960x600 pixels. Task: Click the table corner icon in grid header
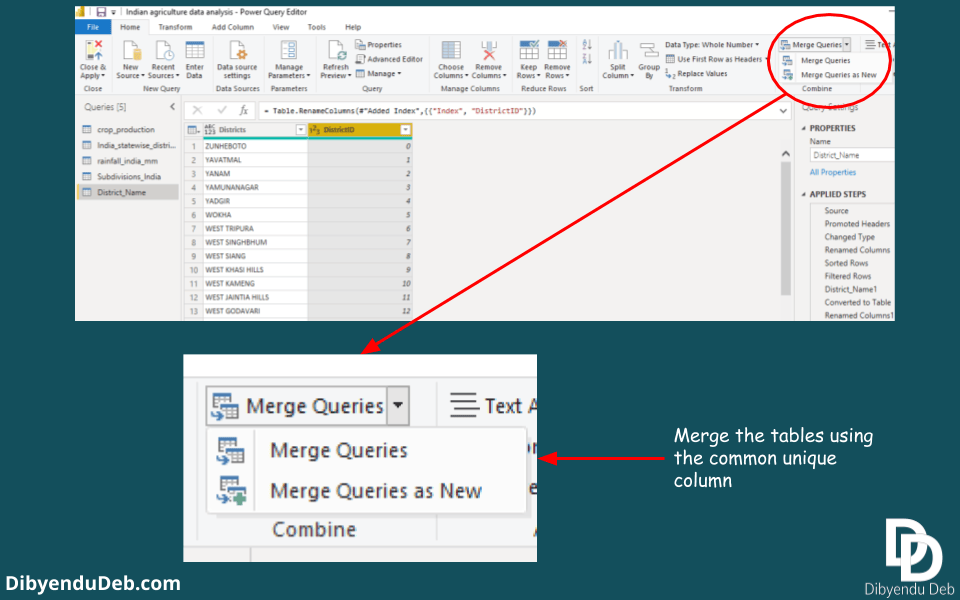[193, 130]
